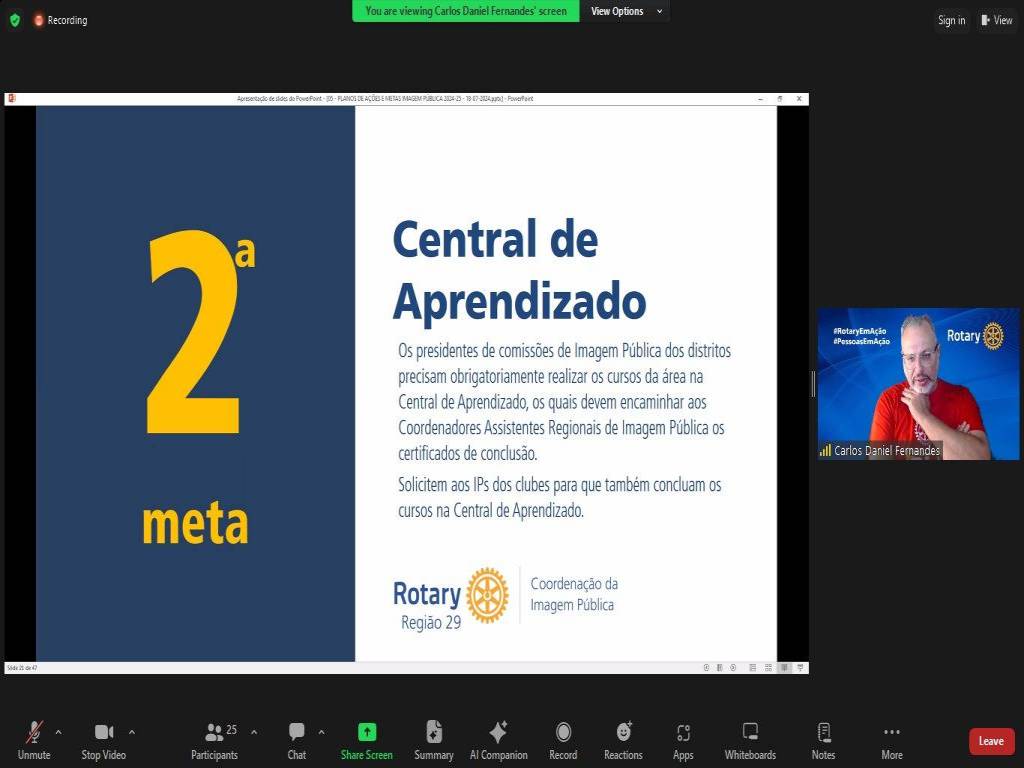Open the Notes tool
This screenshot has width=1024, height=768.
pos(823,740)
